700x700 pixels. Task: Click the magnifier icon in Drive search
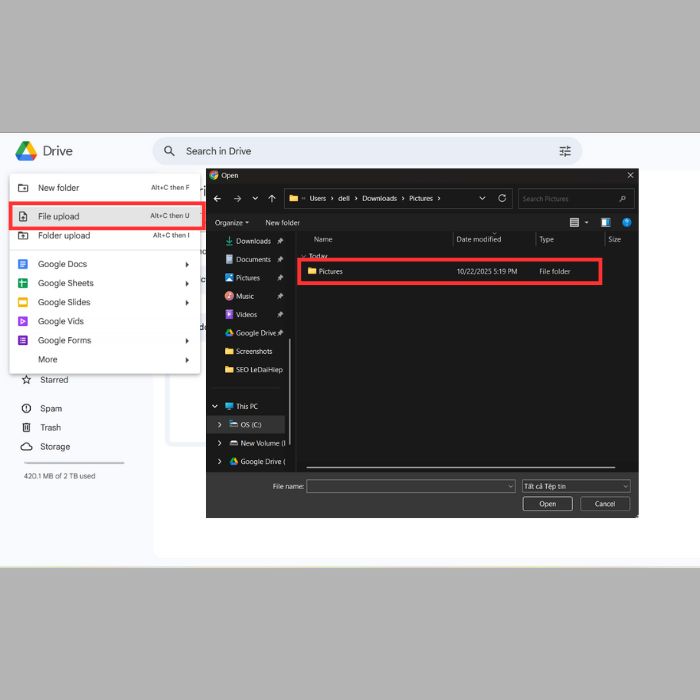tap(169, 151)
